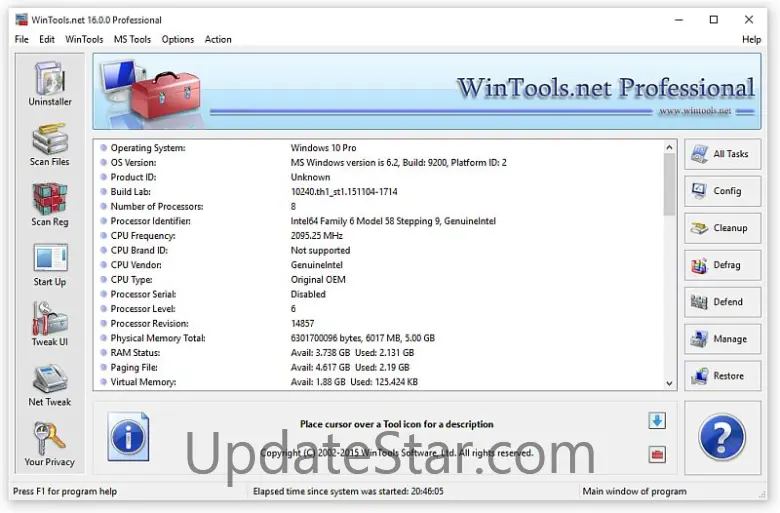Image resolution: width=780 pixels, height=513 pixels.
Task: Open the Help menu
Action: [751, 39]
